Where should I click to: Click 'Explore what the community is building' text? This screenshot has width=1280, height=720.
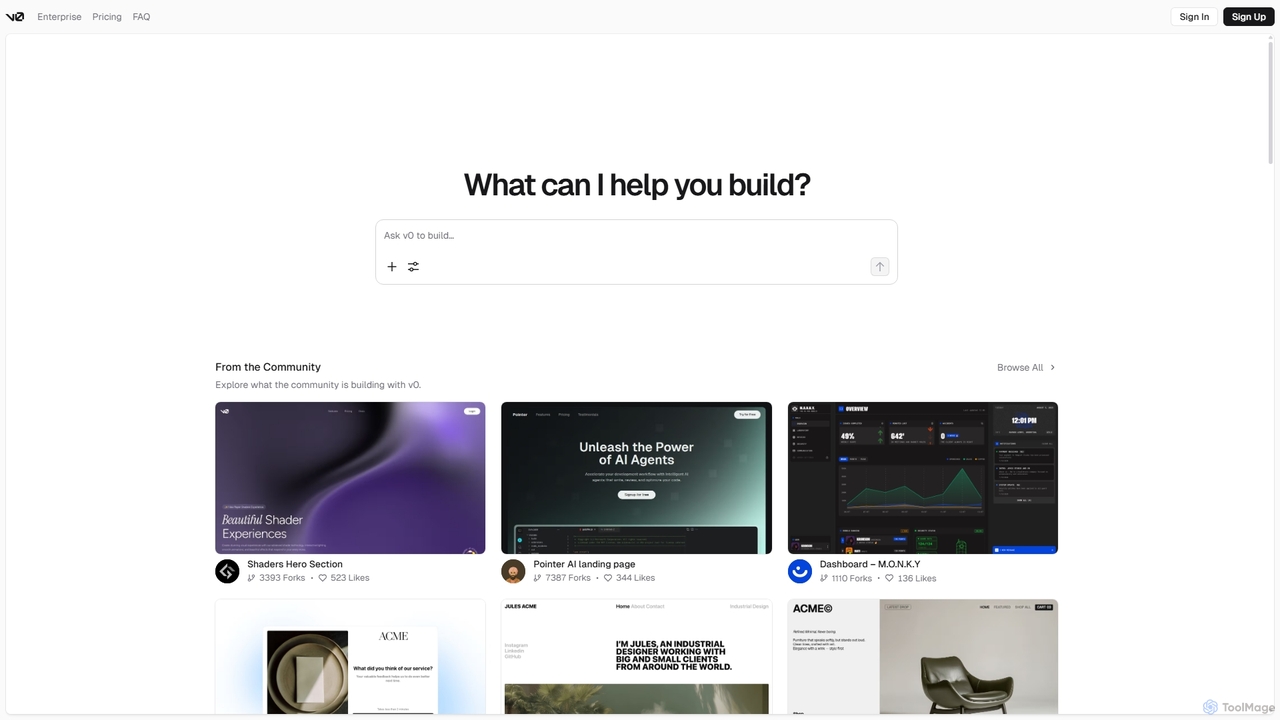318,385
